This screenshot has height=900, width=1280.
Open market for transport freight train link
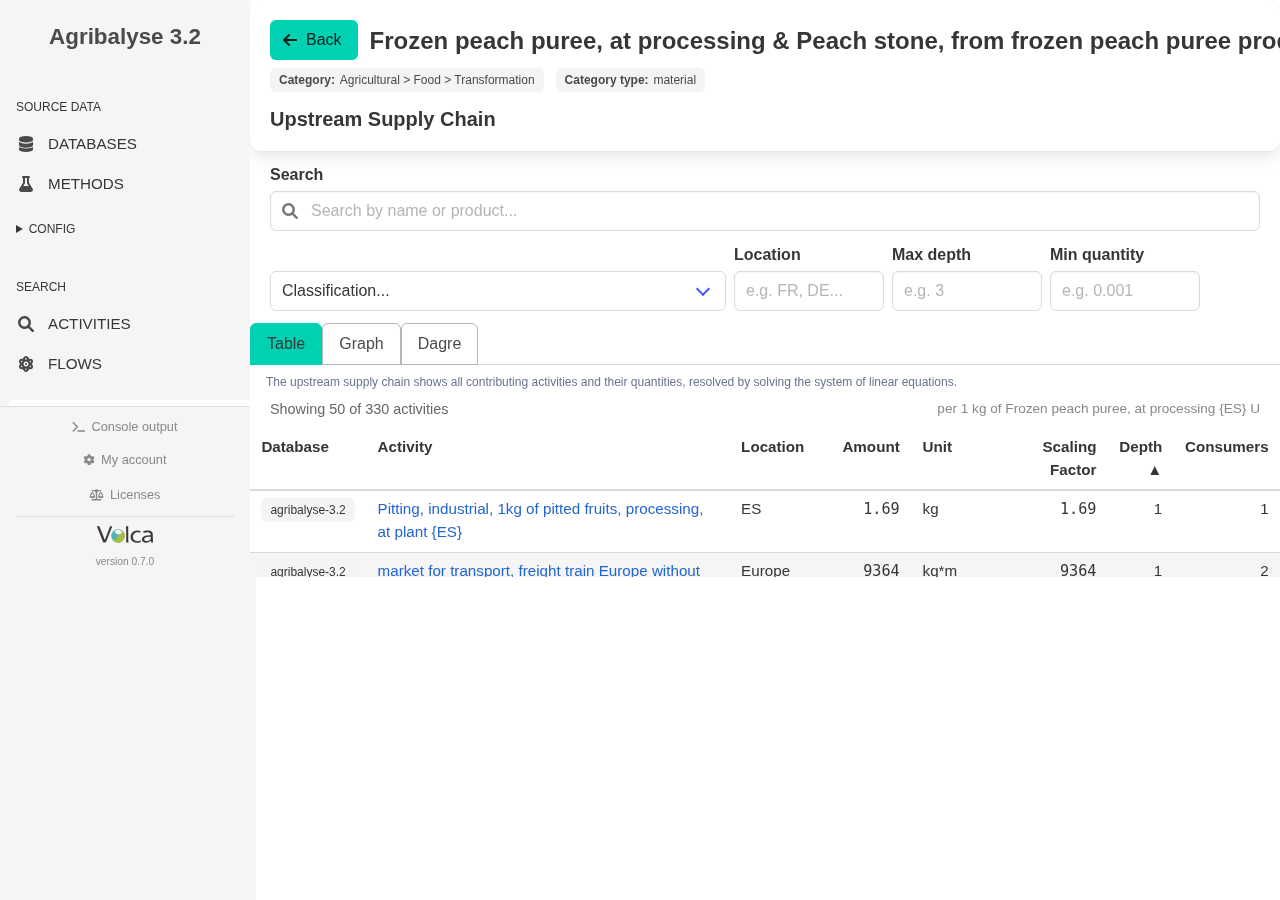(539, 571)
